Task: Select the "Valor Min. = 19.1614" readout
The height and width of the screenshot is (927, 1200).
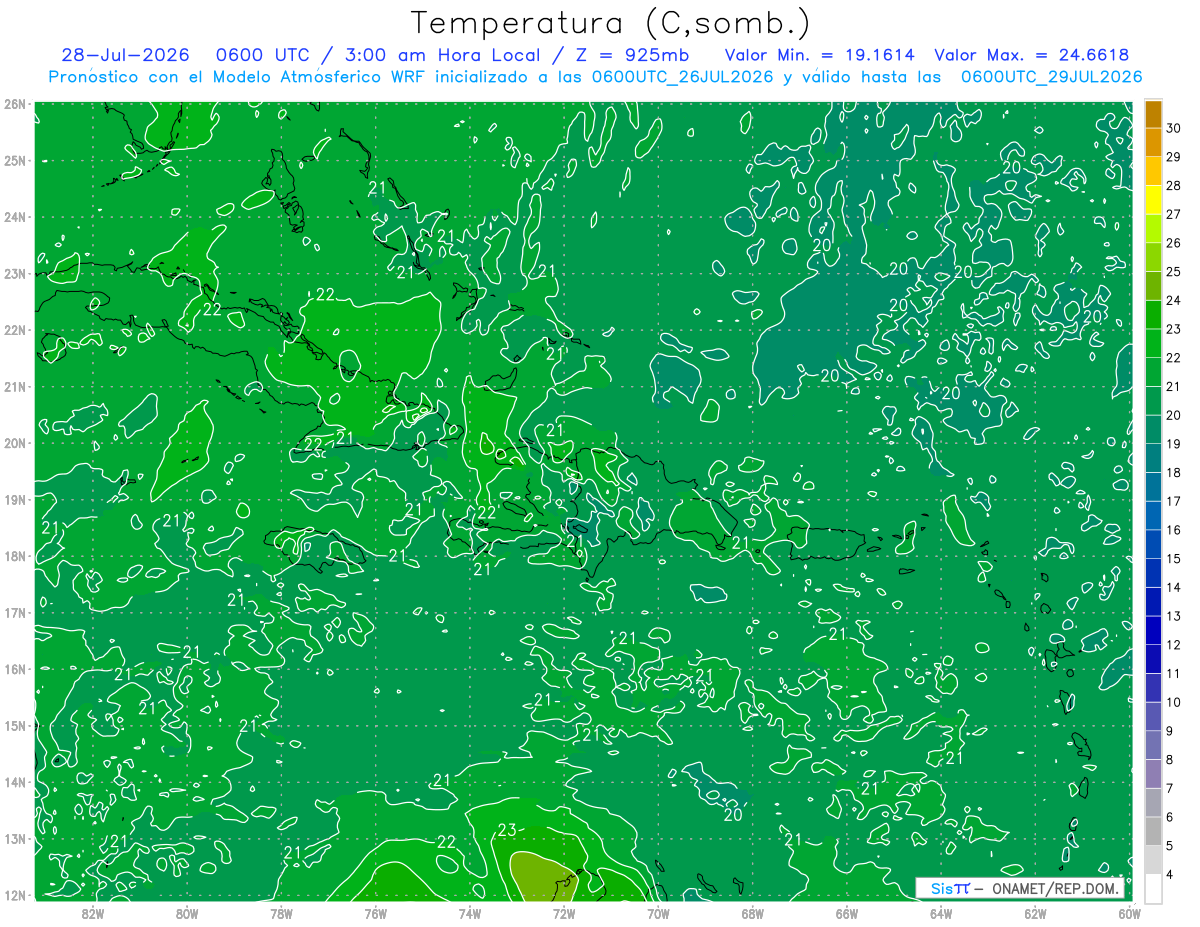Action: (x=819, y=55)
